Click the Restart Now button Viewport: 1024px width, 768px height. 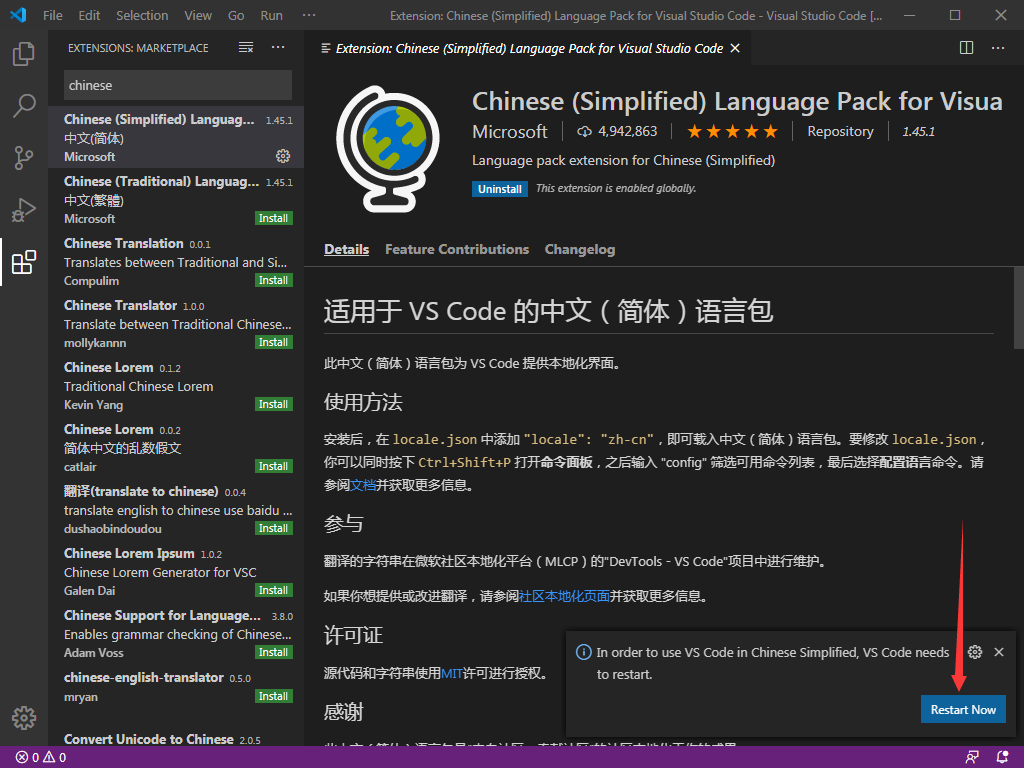pyautogui.click(x=963, y=709)
